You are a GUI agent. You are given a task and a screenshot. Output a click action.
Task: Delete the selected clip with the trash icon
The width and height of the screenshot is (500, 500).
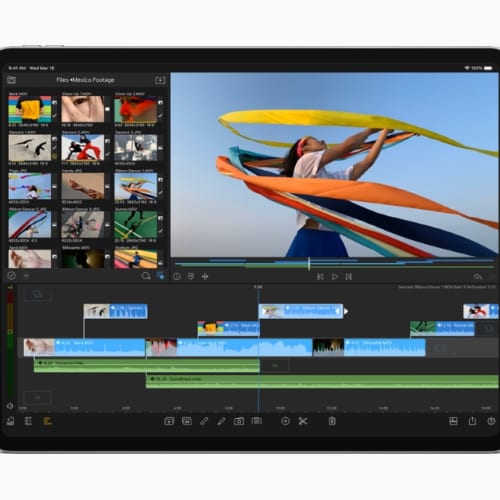332,421
